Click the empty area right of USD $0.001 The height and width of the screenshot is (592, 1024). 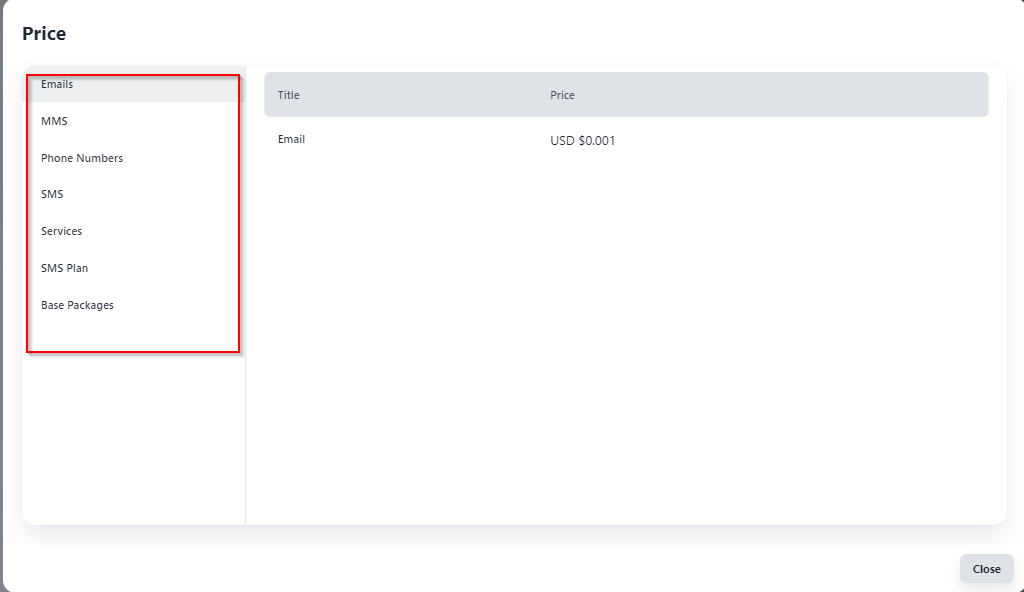click(x=800, y=141)
